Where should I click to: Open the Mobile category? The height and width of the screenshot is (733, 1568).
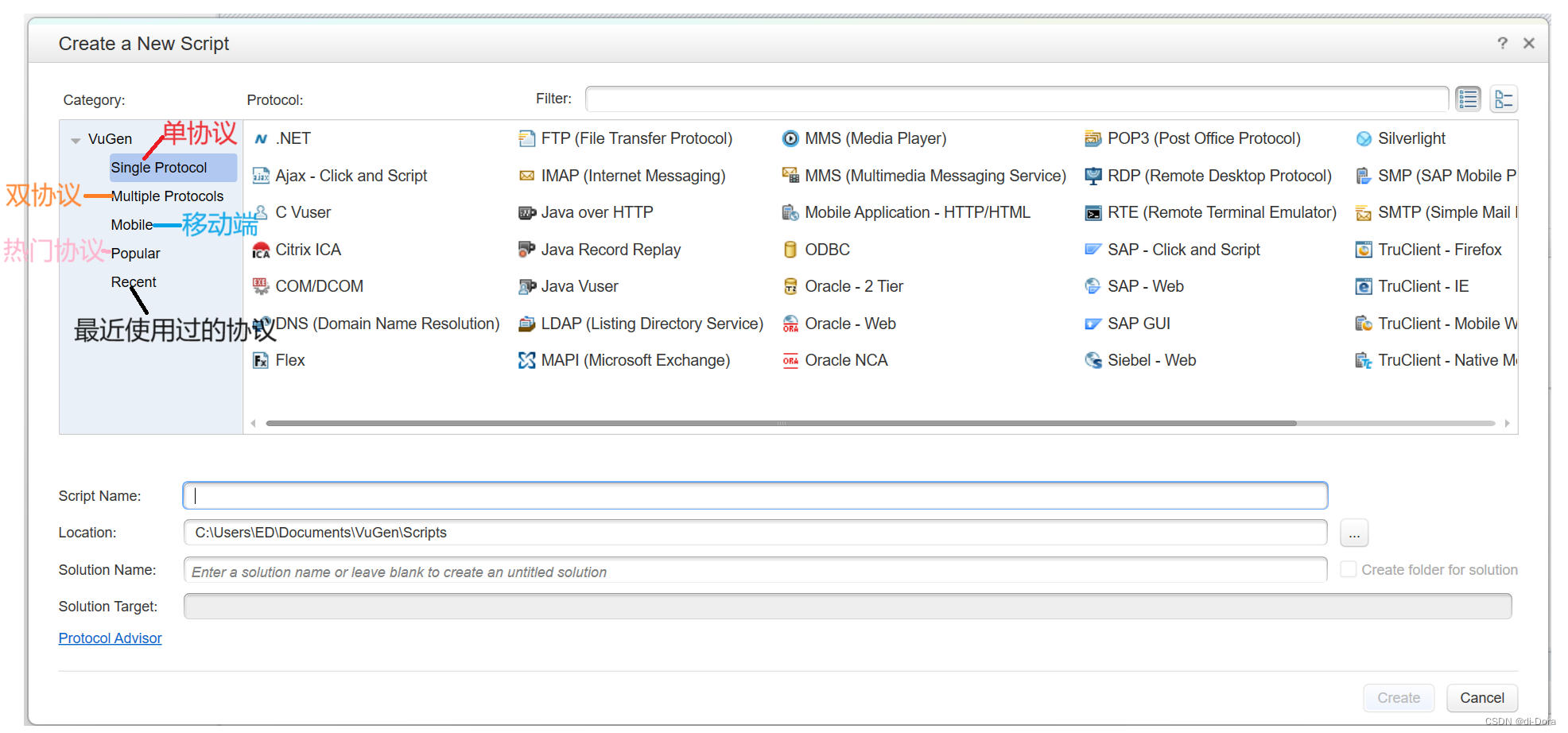(x=131, y=225)
